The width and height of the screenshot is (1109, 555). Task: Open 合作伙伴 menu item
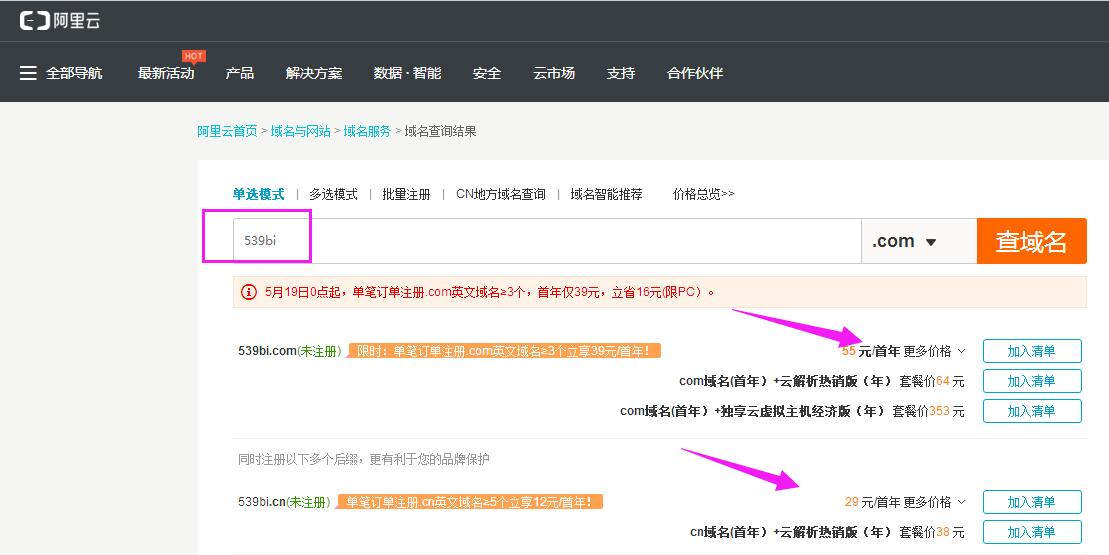[x=695, y=73]
